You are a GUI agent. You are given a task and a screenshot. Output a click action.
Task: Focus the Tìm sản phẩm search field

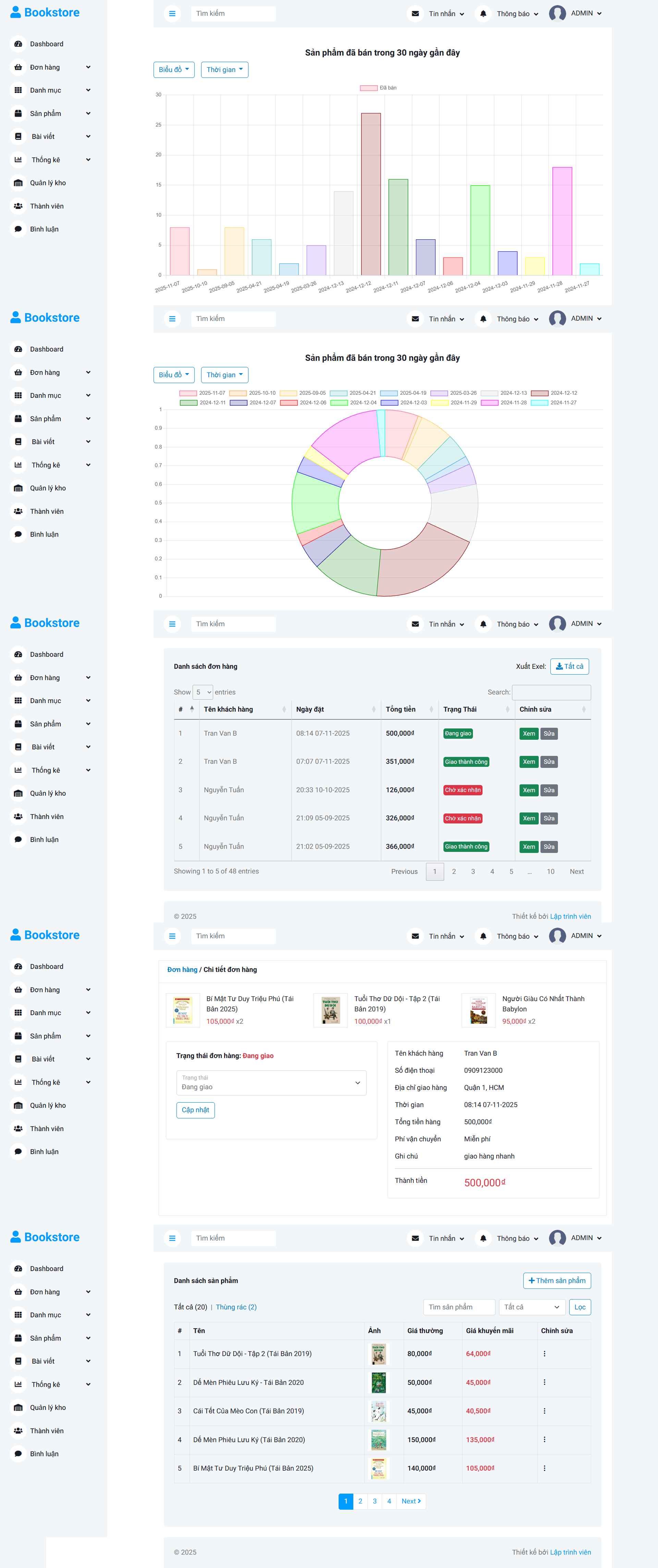coord(459,1307)
